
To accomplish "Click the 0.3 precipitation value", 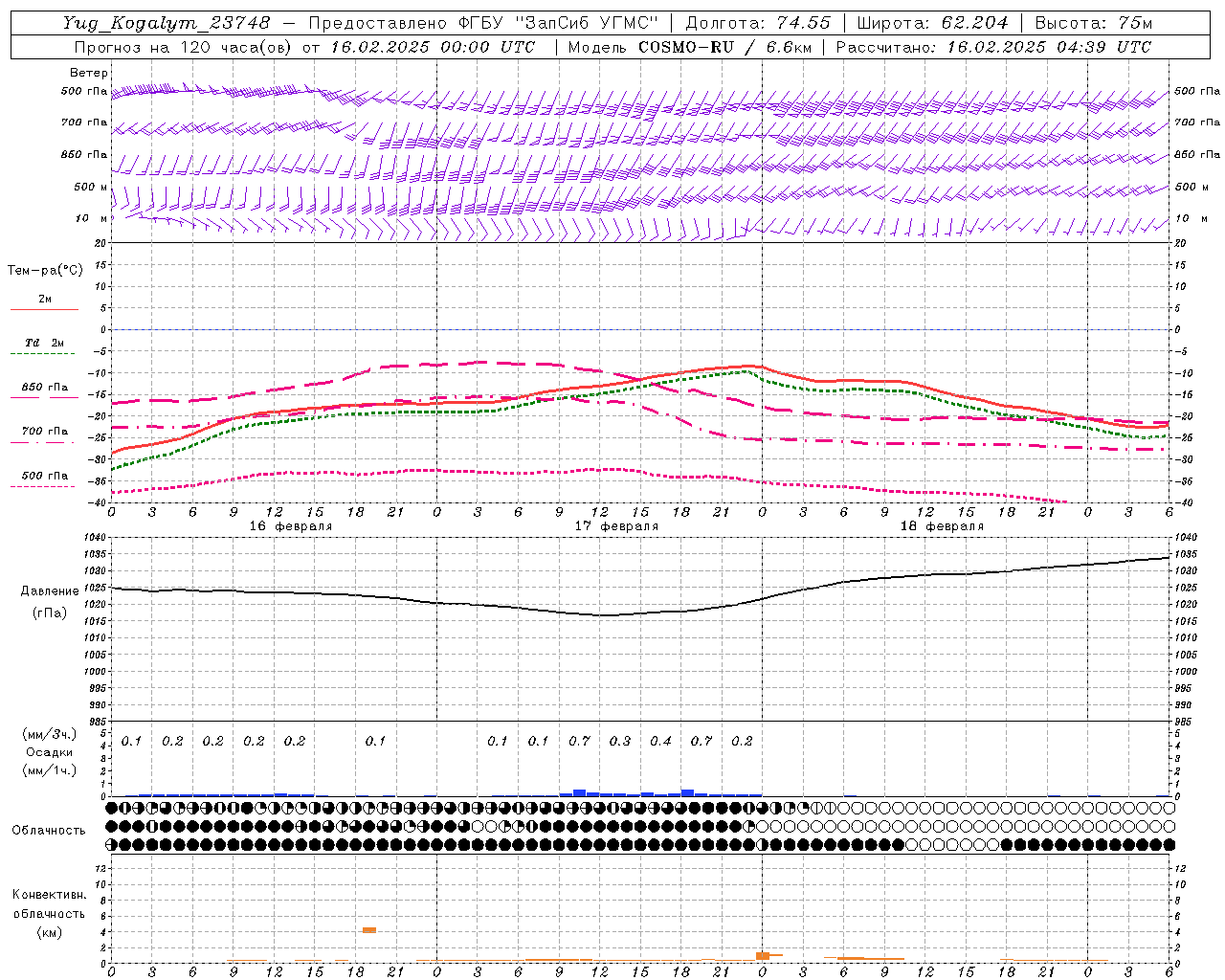I will click(620, 742).
